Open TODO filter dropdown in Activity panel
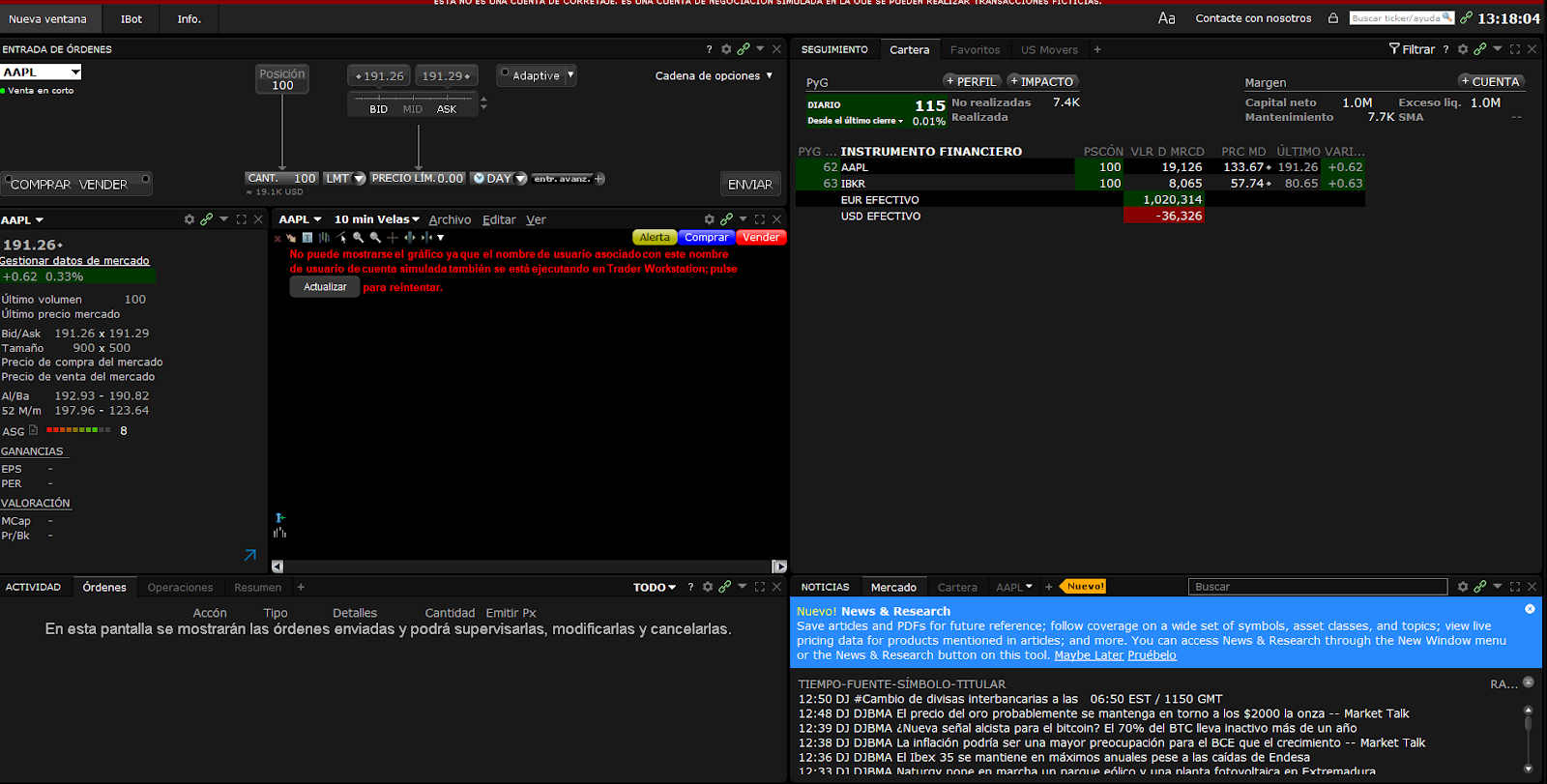This screenshot has width=1547, height=784. (x=655, y=587)
